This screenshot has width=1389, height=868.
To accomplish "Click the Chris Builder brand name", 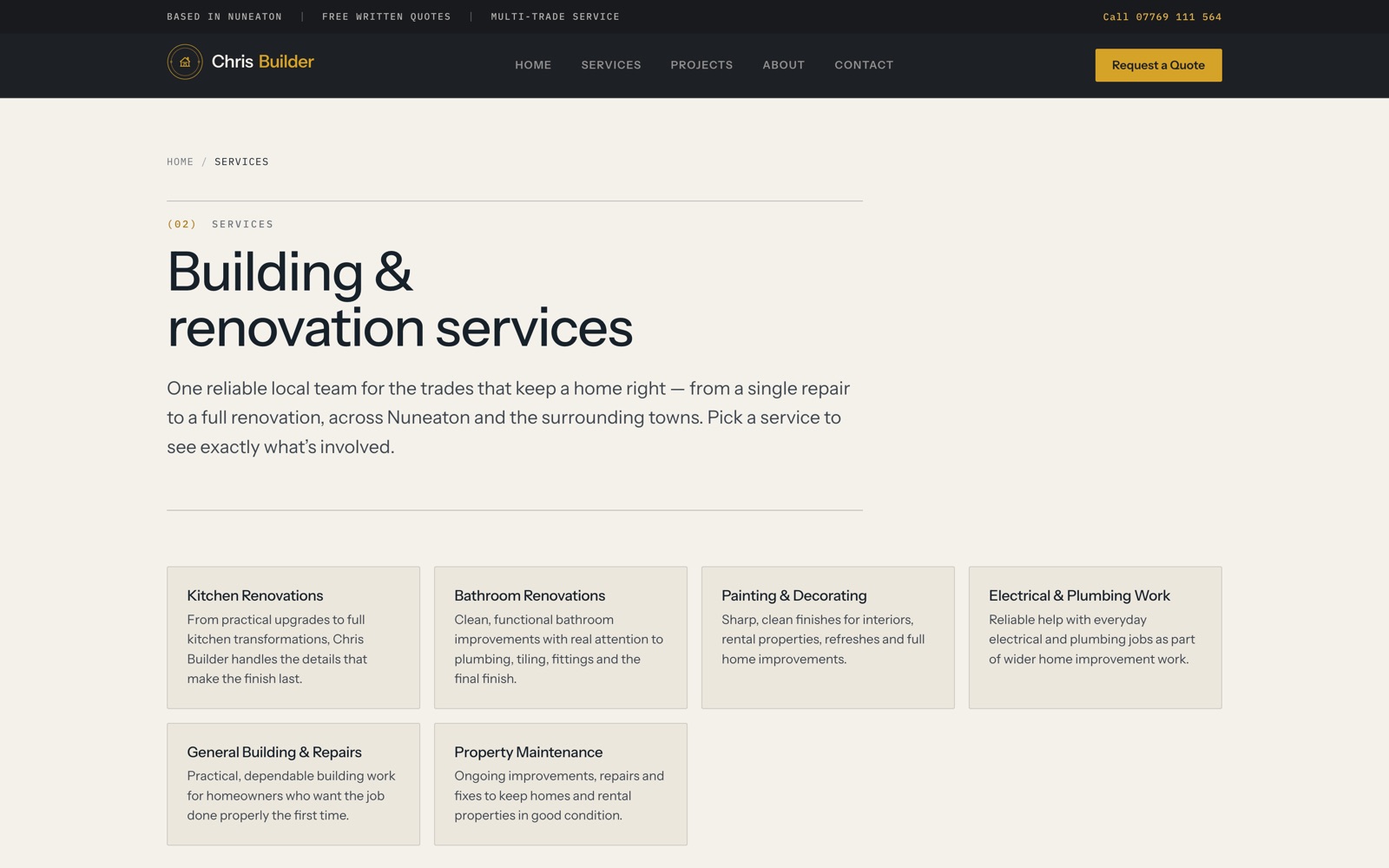I will click(x=262, y=62).
